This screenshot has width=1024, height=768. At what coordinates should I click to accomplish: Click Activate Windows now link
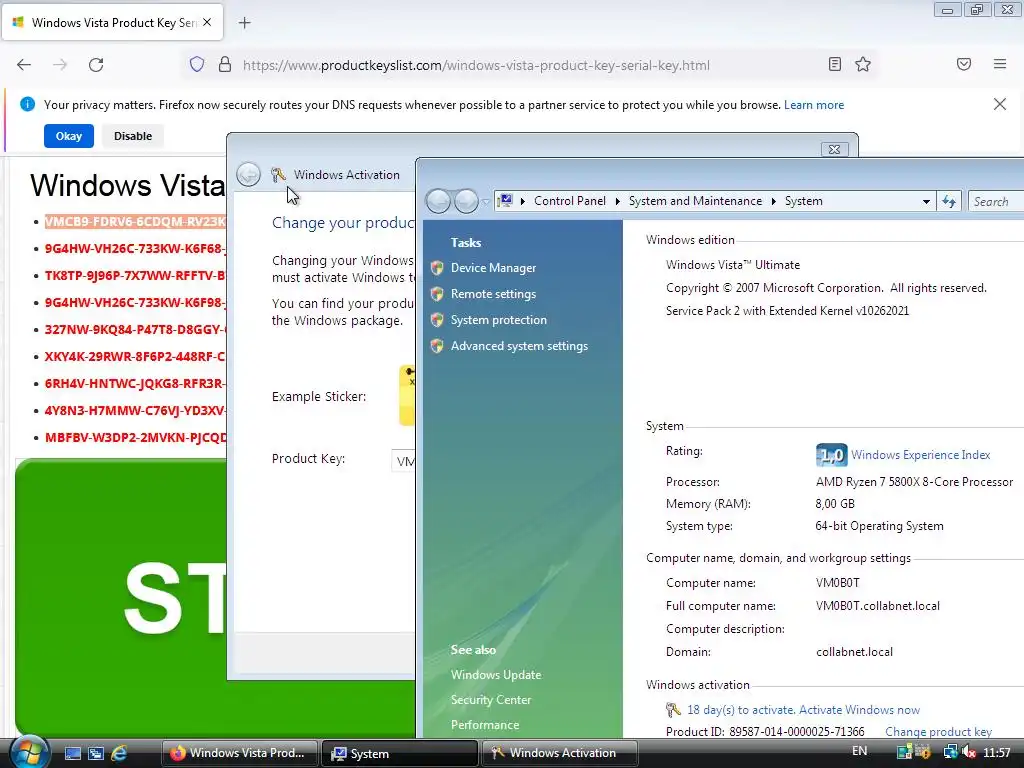click(859, 710)
